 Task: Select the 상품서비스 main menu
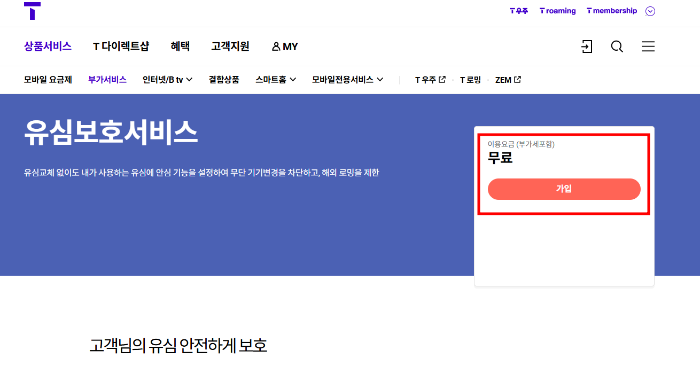click(48, 46)
